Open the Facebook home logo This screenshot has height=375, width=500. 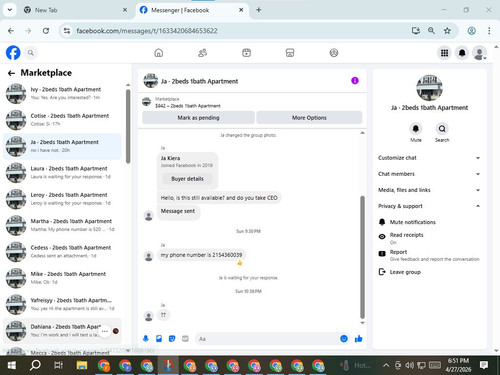(13, 53)
